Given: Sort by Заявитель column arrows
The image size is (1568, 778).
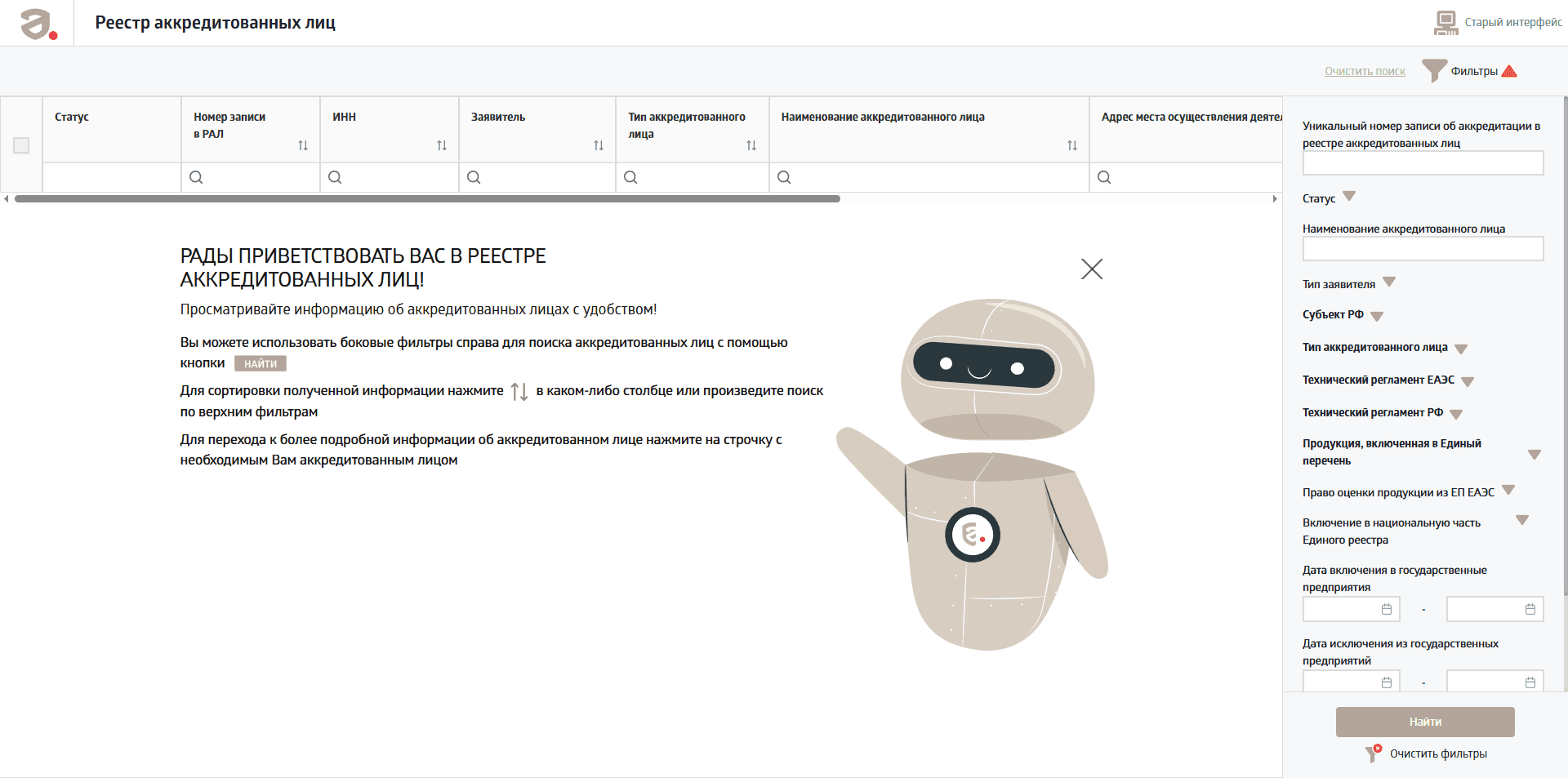Looking at the screenshot, I should [599, 145].
